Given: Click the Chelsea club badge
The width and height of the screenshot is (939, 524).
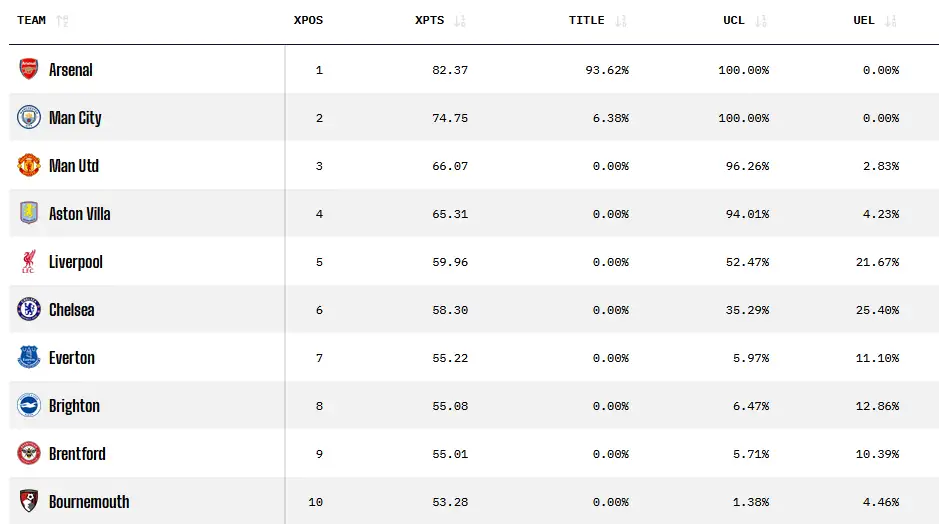Looking at the screenshot, I should point(29,310).
